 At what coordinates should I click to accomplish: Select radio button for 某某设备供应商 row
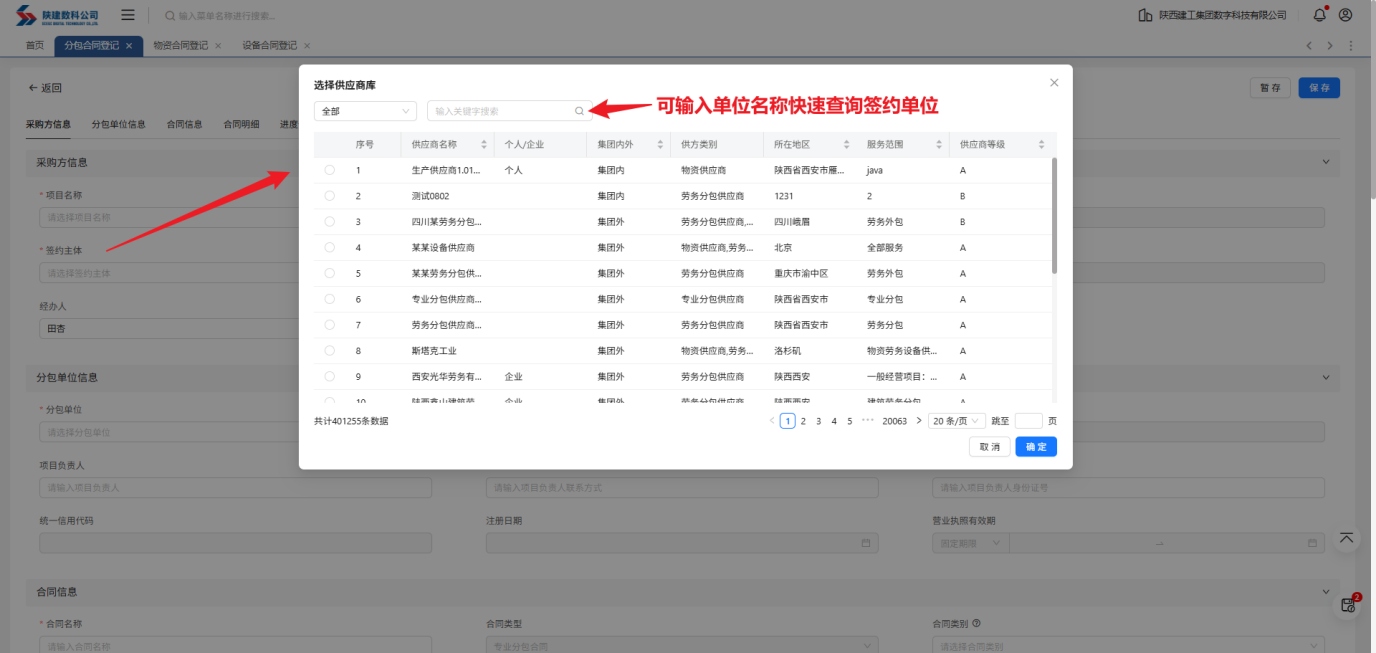pyautogui.click(x=329, y=247)
